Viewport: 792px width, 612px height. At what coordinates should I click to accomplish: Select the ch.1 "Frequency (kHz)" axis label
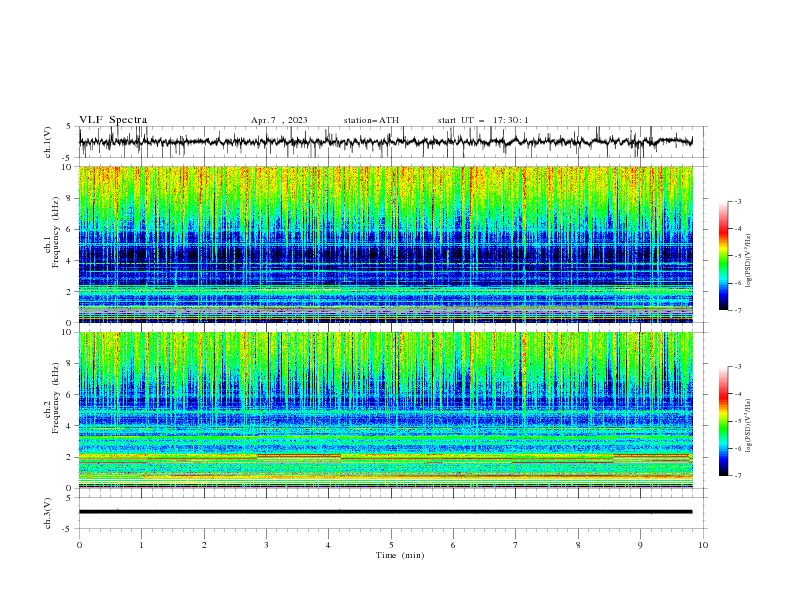tap(56, 233)
